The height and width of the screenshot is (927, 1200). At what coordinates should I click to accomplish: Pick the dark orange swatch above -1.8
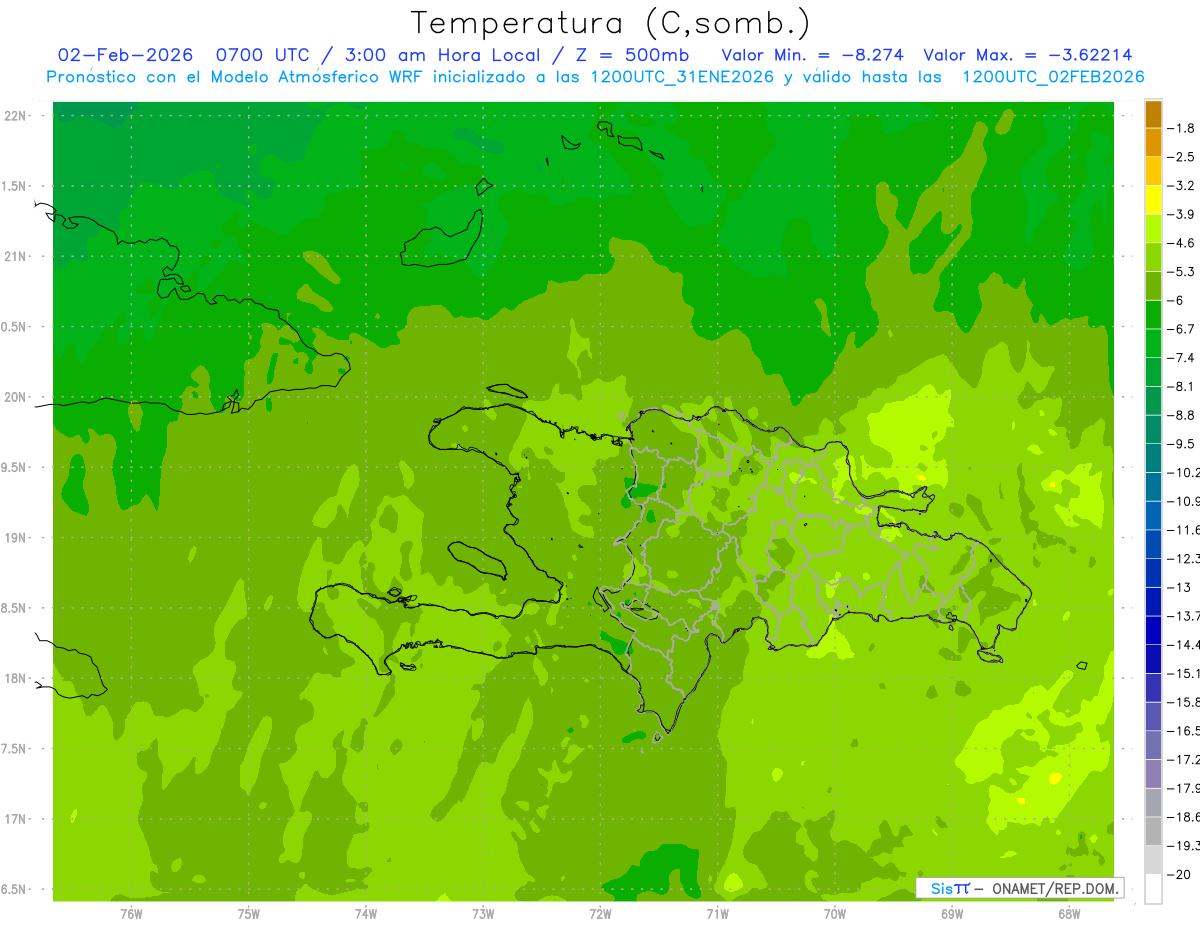pos(1153,114)
